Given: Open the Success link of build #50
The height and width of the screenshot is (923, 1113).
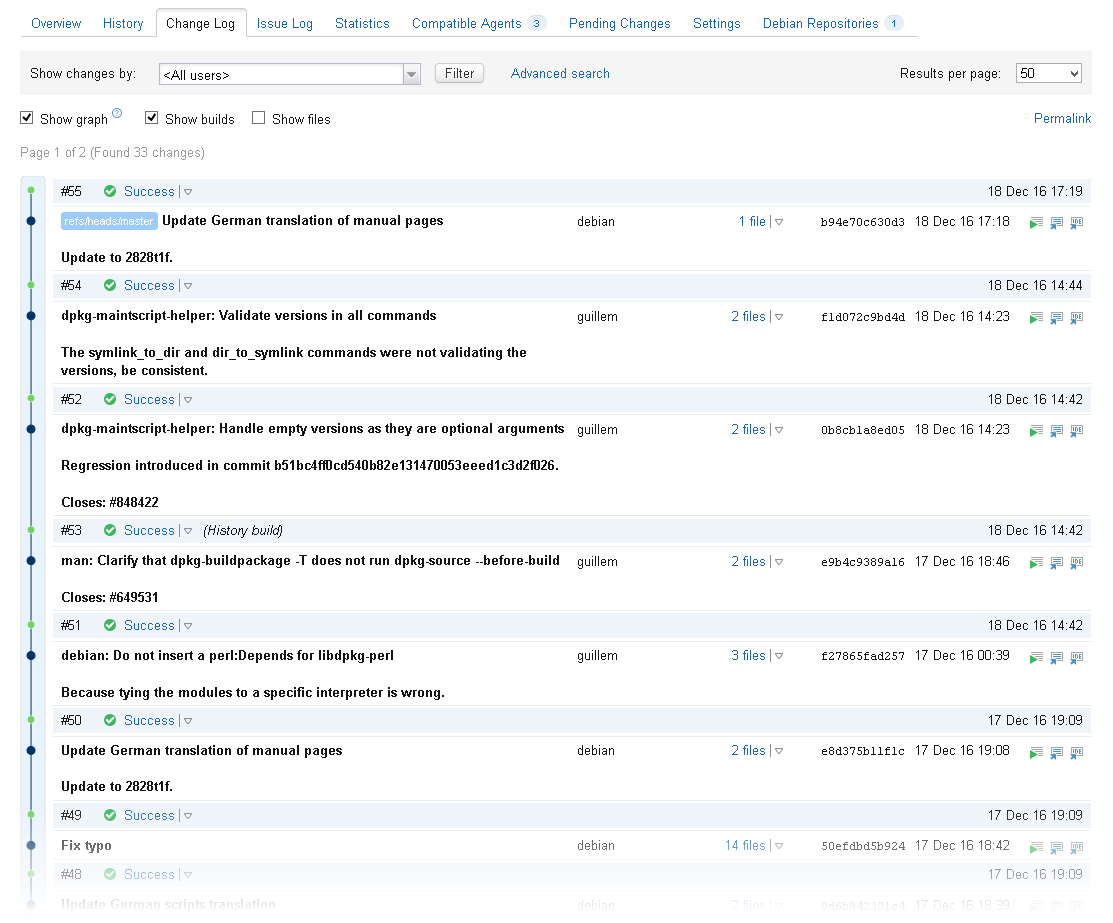Looking at the screenshot, I should coord(149,721).
